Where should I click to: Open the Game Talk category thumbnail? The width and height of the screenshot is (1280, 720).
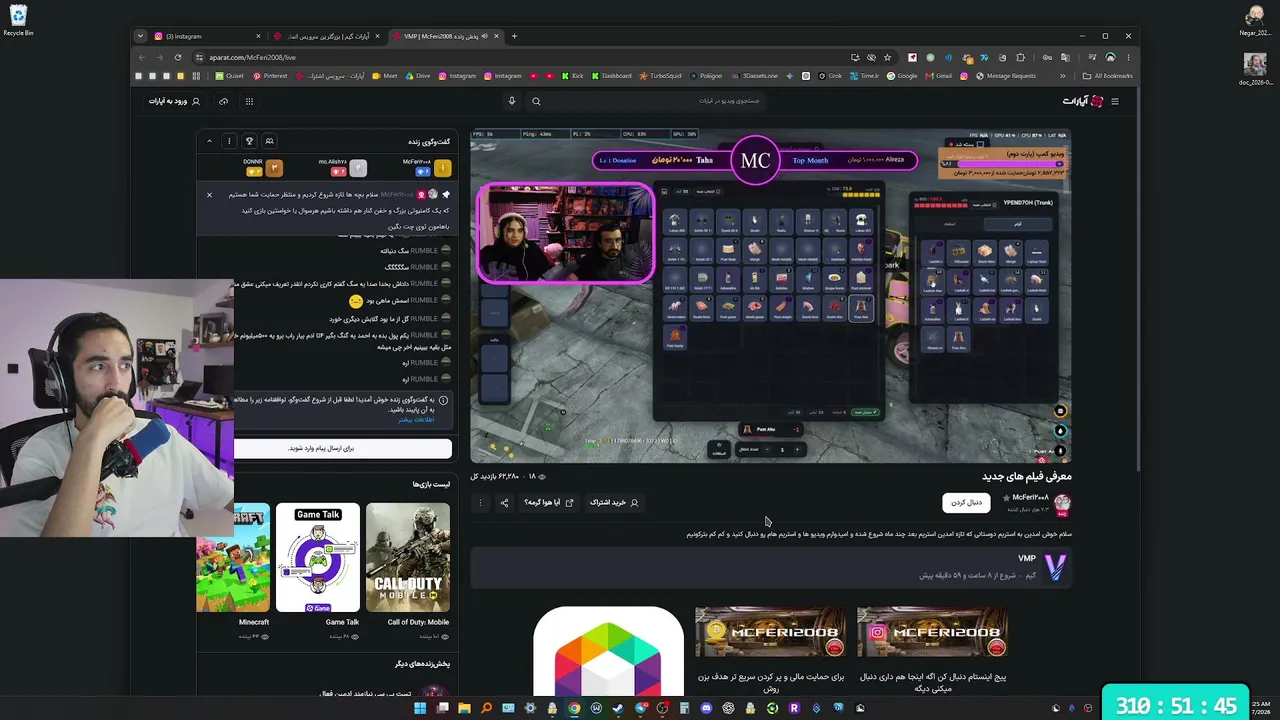click(318, 558)
